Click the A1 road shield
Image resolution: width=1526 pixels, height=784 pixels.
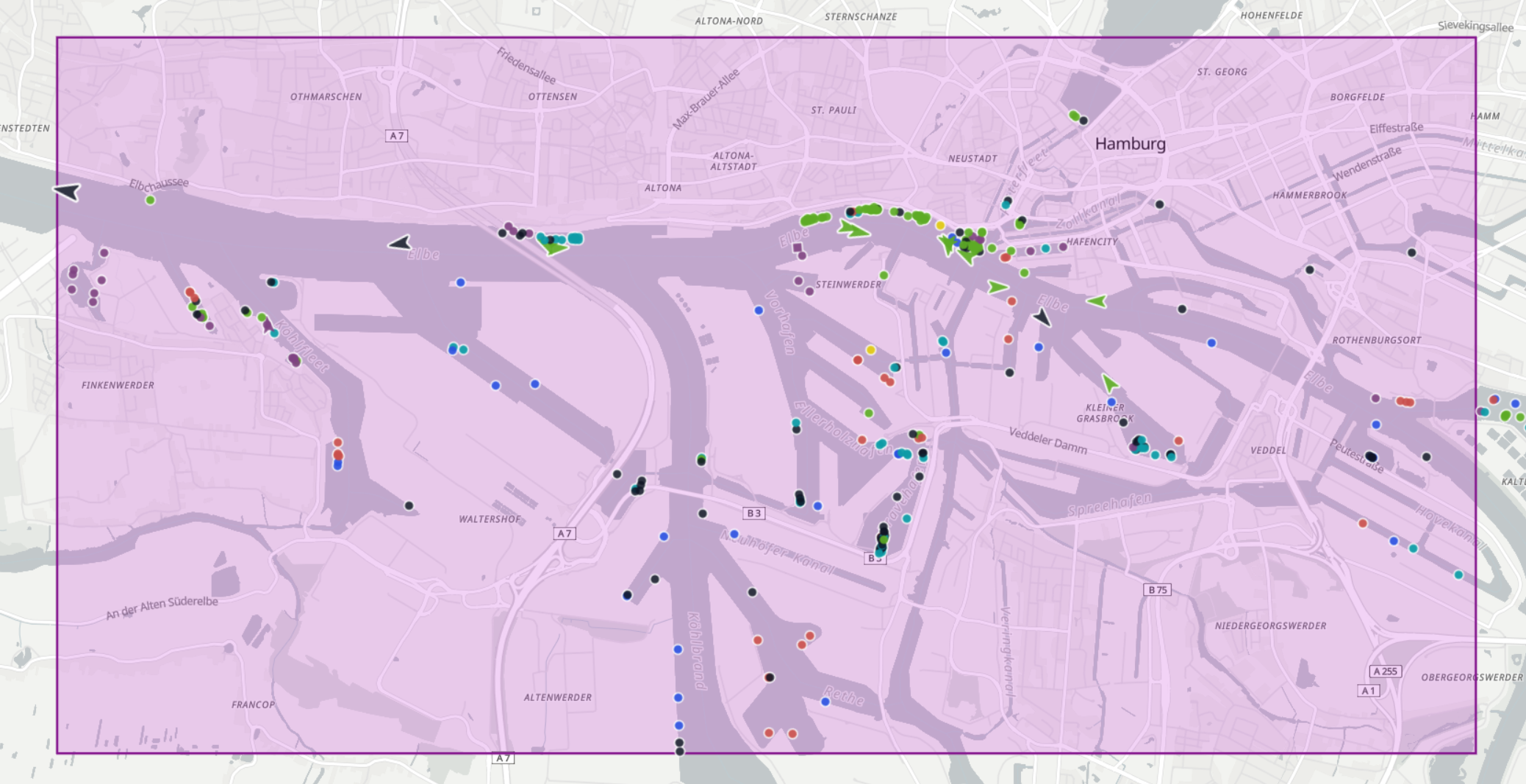(1368, 691)
